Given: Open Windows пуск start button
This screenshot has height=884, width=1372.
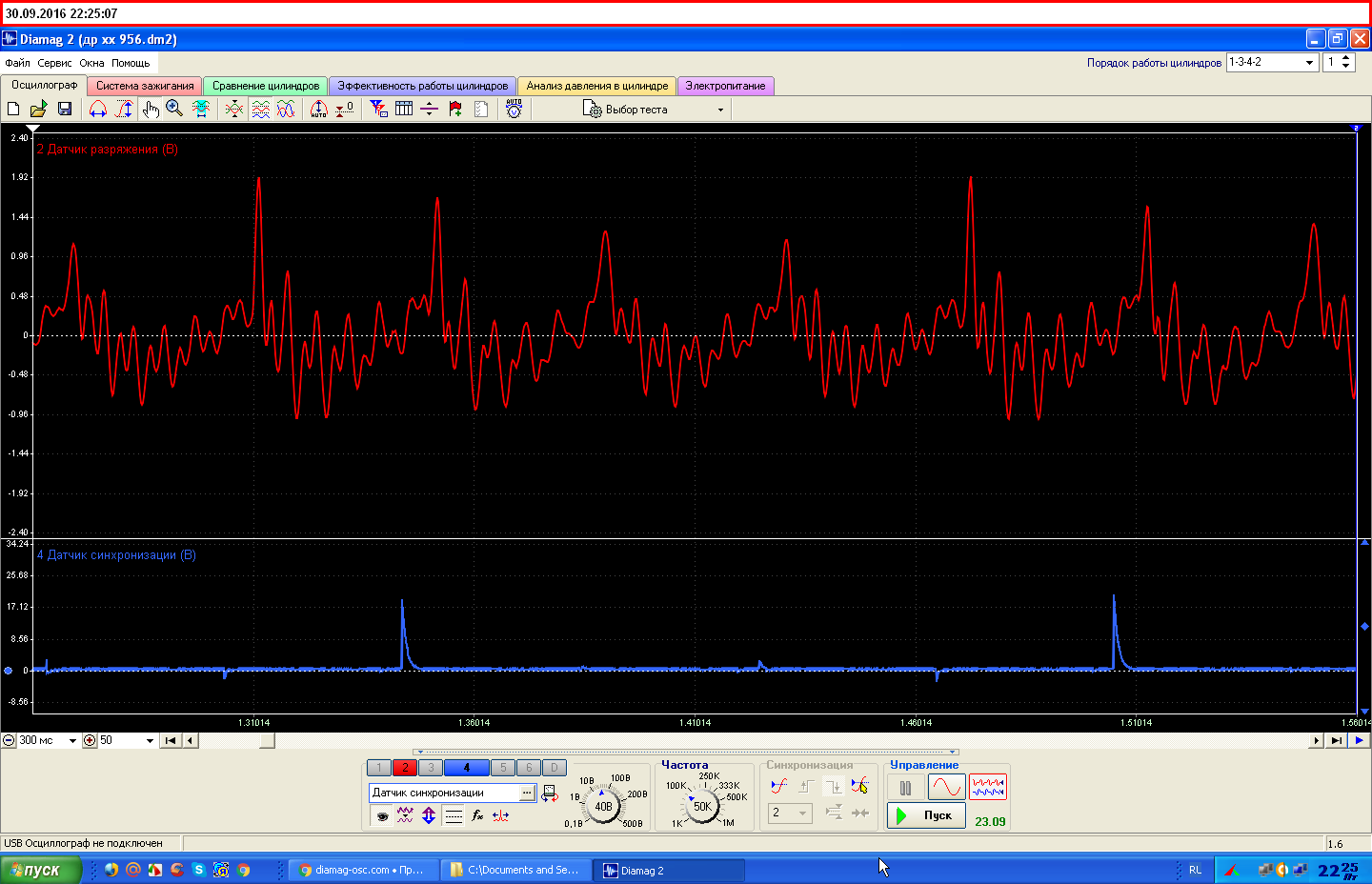Looking at the screenshot, I should pos(41,870).
